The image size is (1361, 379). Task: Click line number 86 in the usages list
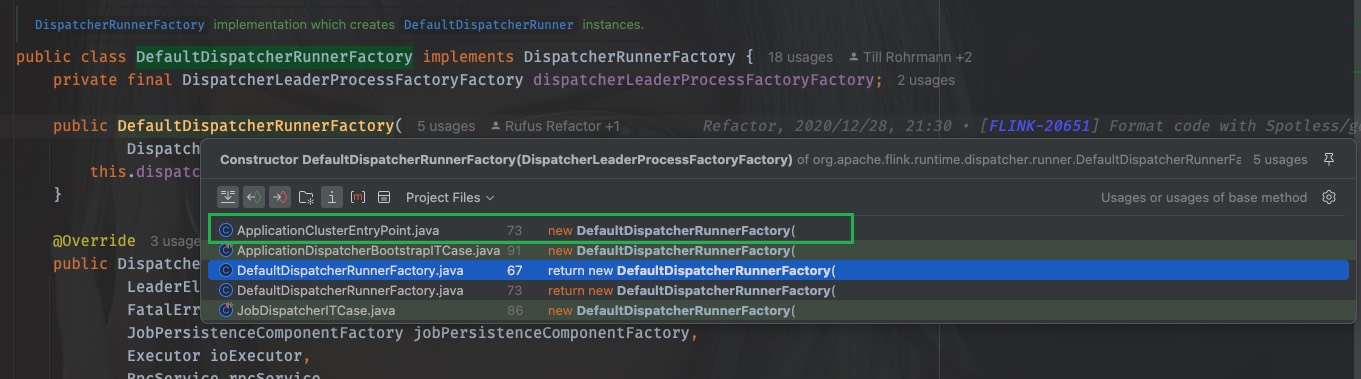[x=515, y=310]
